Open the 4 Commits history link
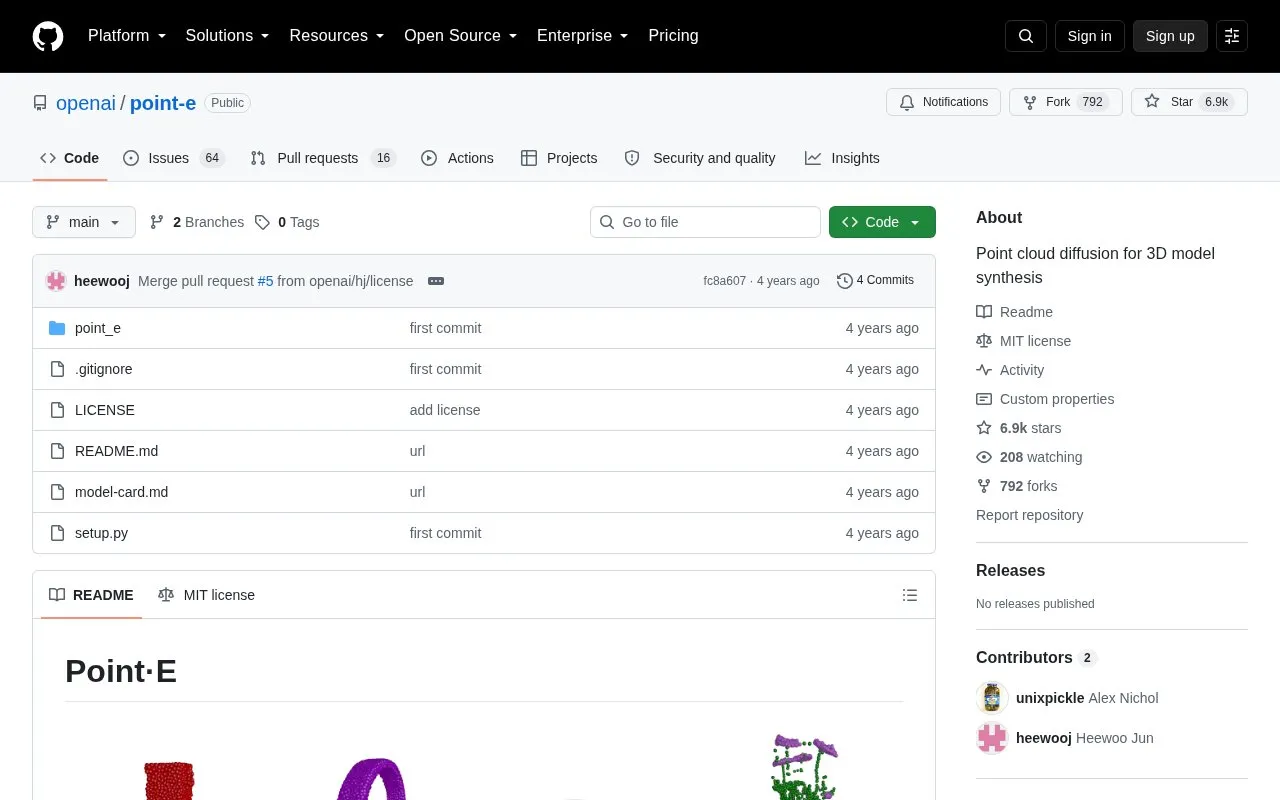Image resolution: width=1280 pixels, height=800 pixels. click(876, 281)
